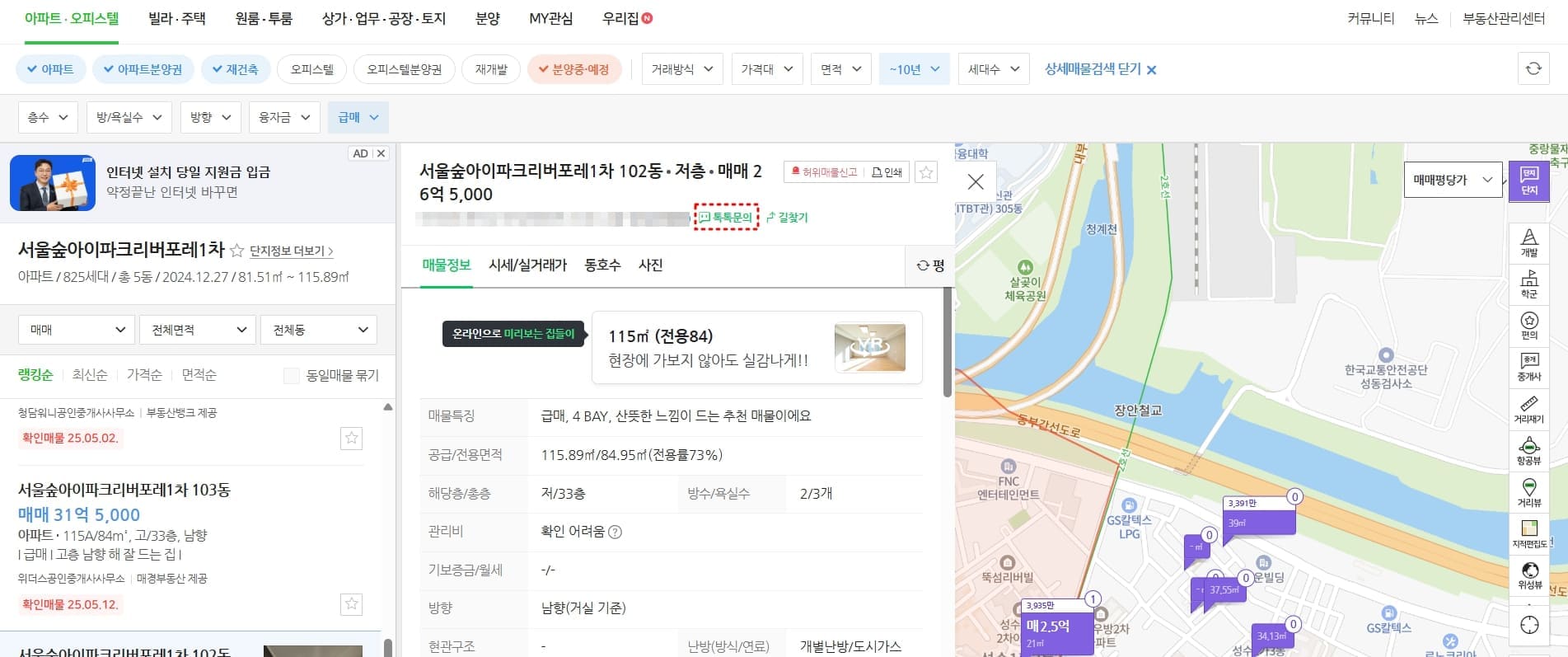Viewport: 1568px width, 657px height.
Task: Show 학군 school districts on map
Action: (x=1529, y=284)
